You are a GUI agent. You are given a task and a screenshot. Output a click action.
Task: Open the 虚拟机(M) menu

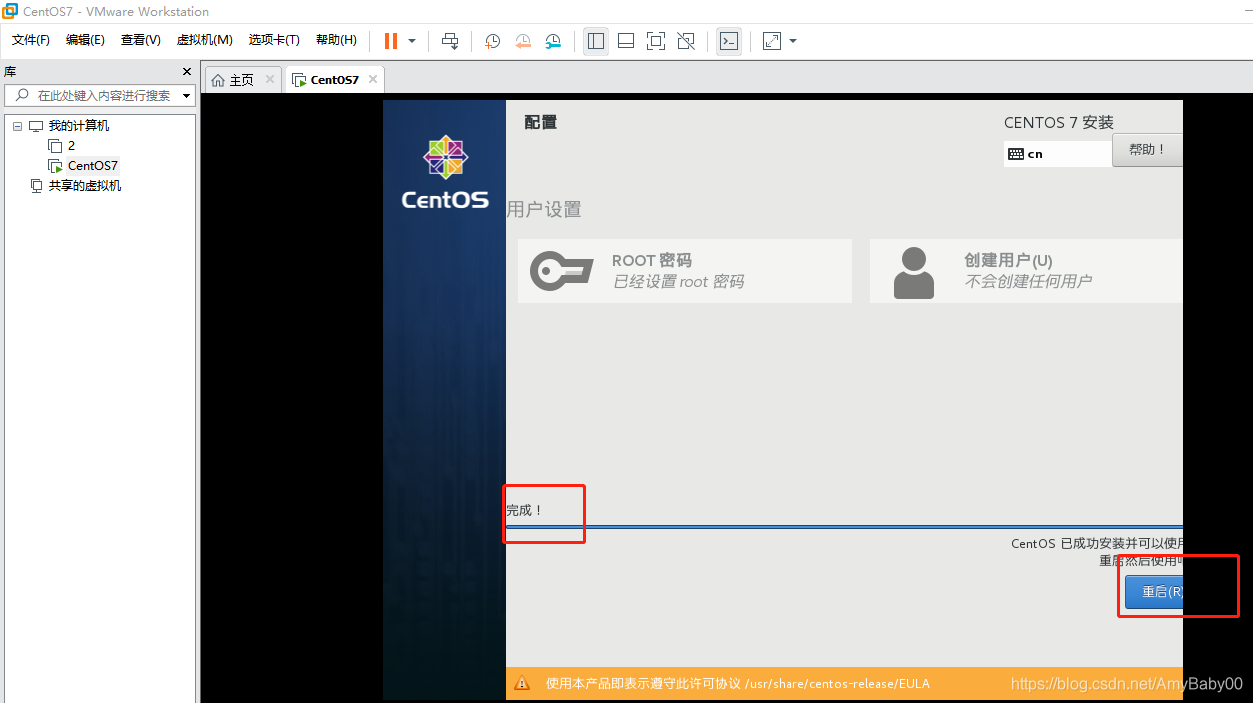click(204, 40)
